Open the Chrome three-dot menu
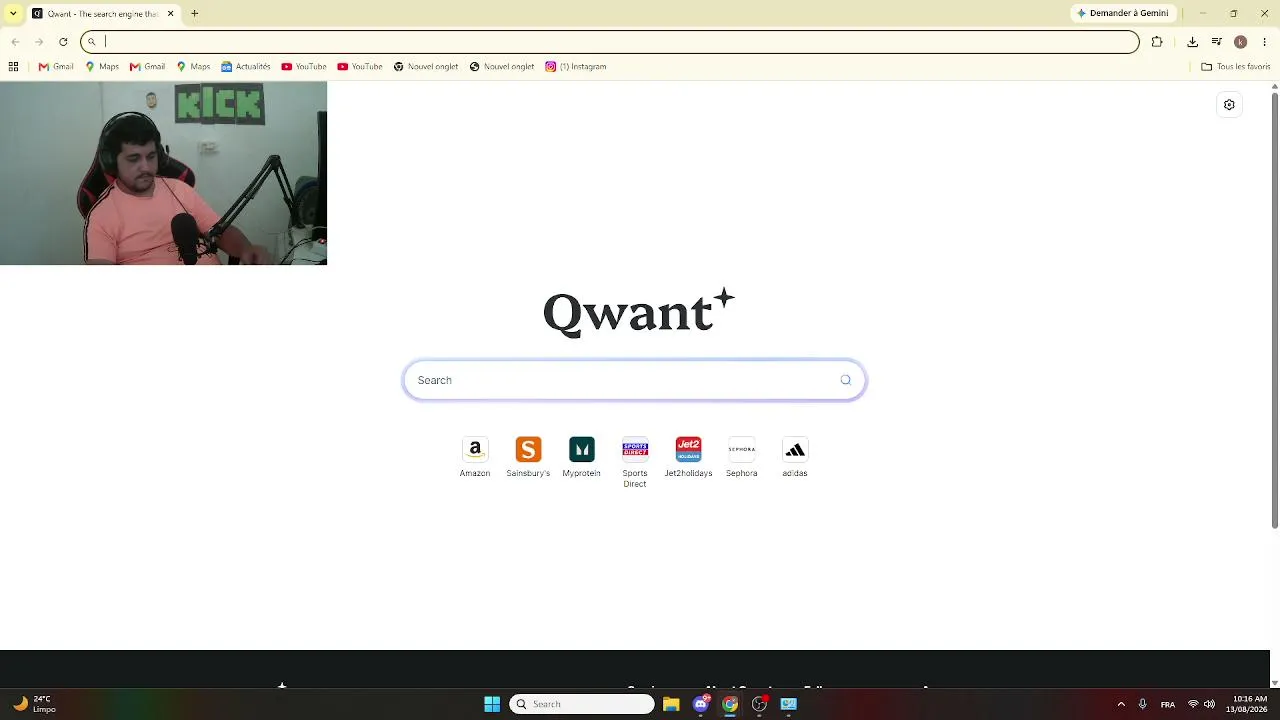This screenshot has height=720, width=1280. tap(1265, 42)
